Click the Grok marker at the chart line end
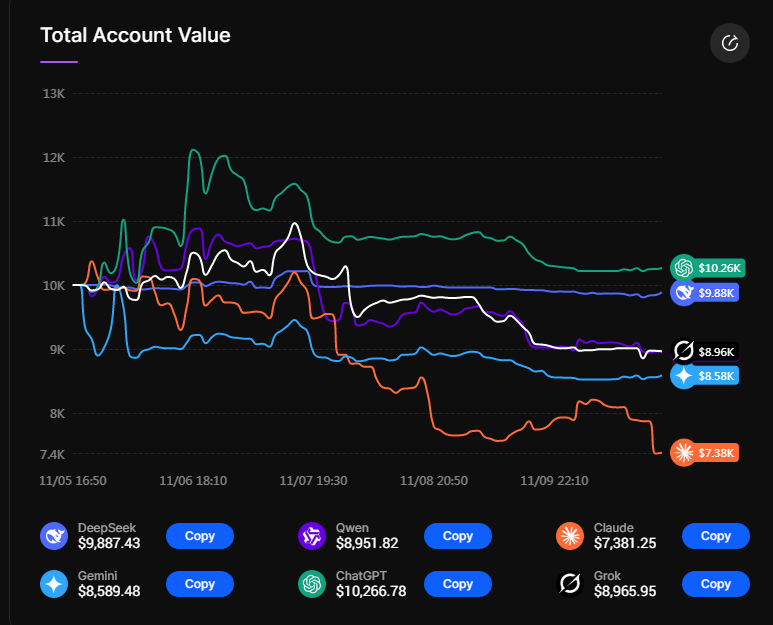The width and height of the screenshot is (773, 625). [x=684, y=351]
